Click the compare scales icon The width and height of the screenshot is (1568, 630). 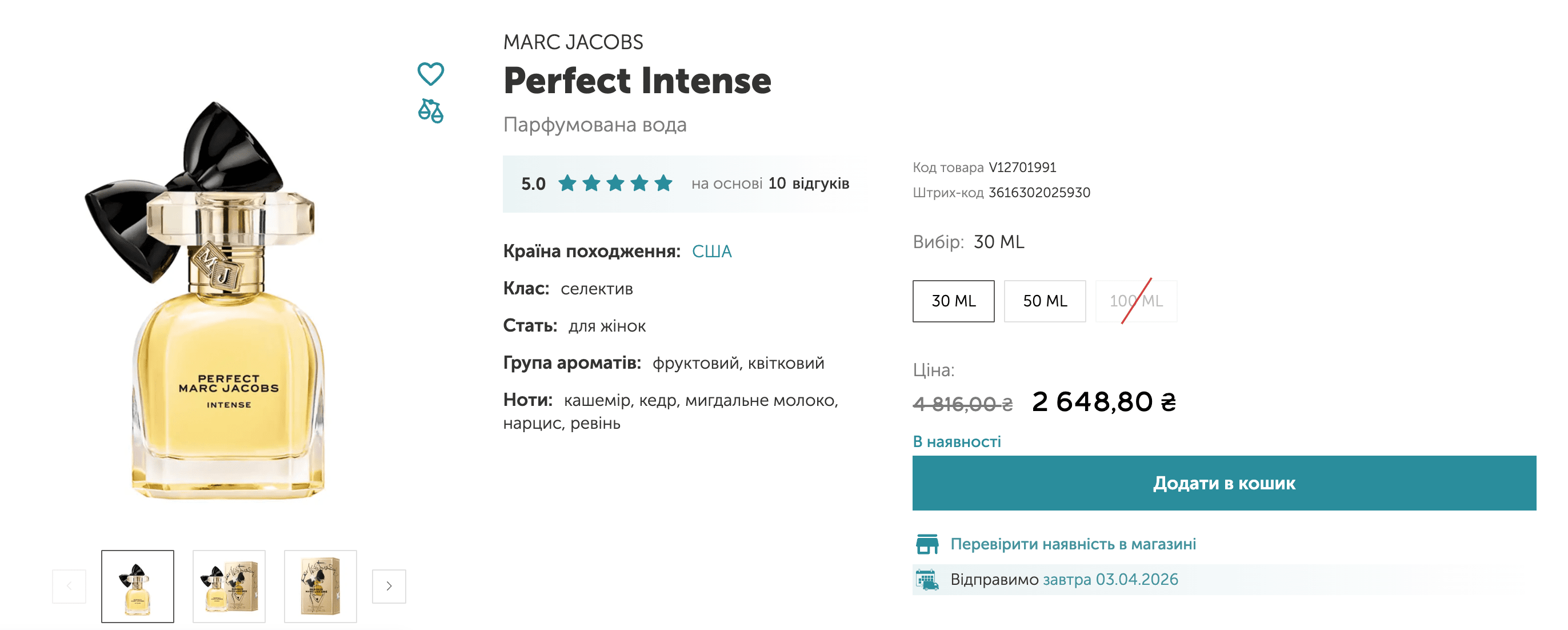click(430, 111)
